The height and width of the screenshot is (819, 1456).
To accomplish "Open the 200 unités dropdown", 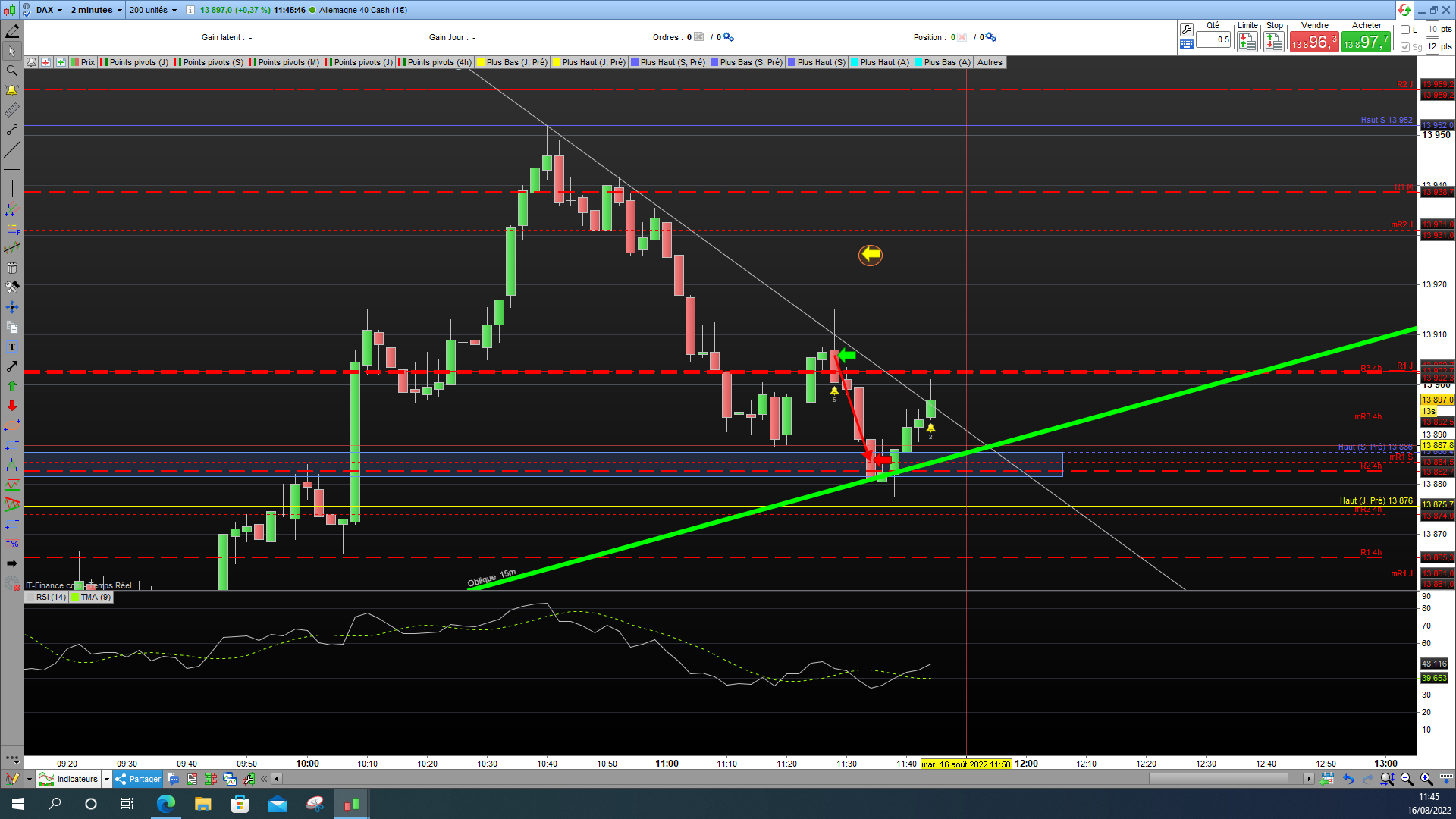I will (x=152, y=10).
